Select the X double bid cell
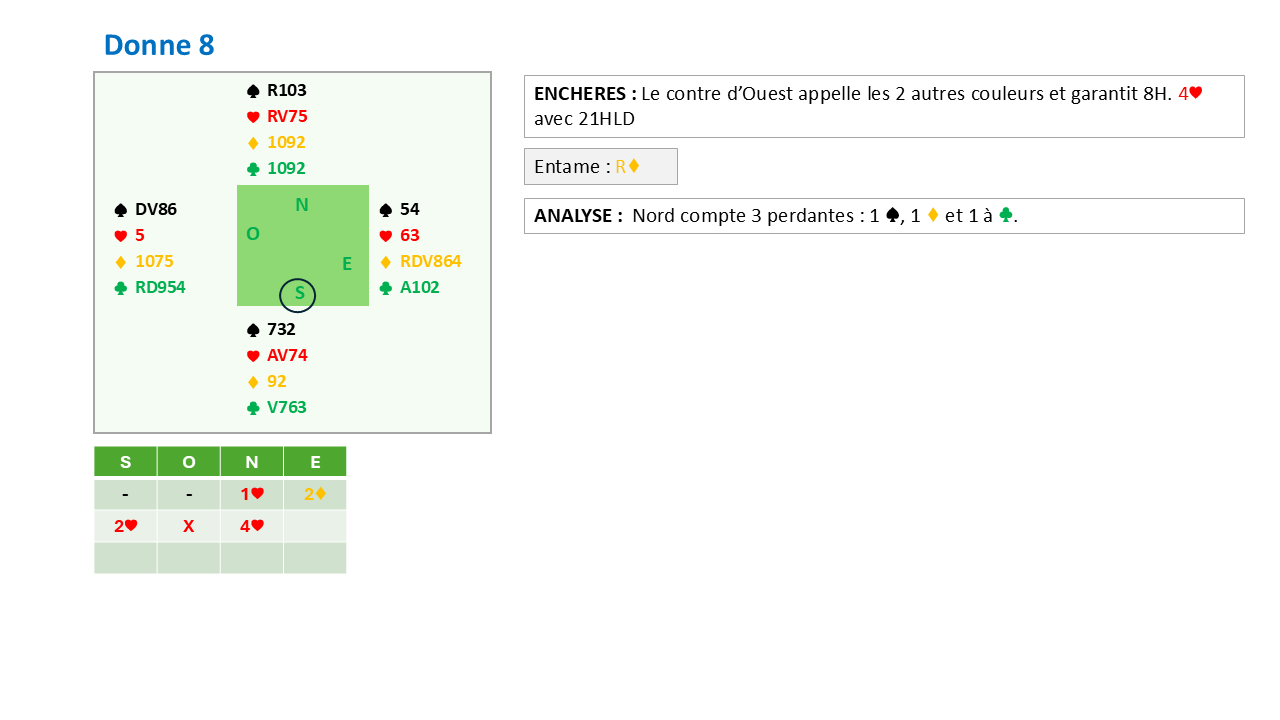Screen dimensions: 1280x720 coord(188,526)
